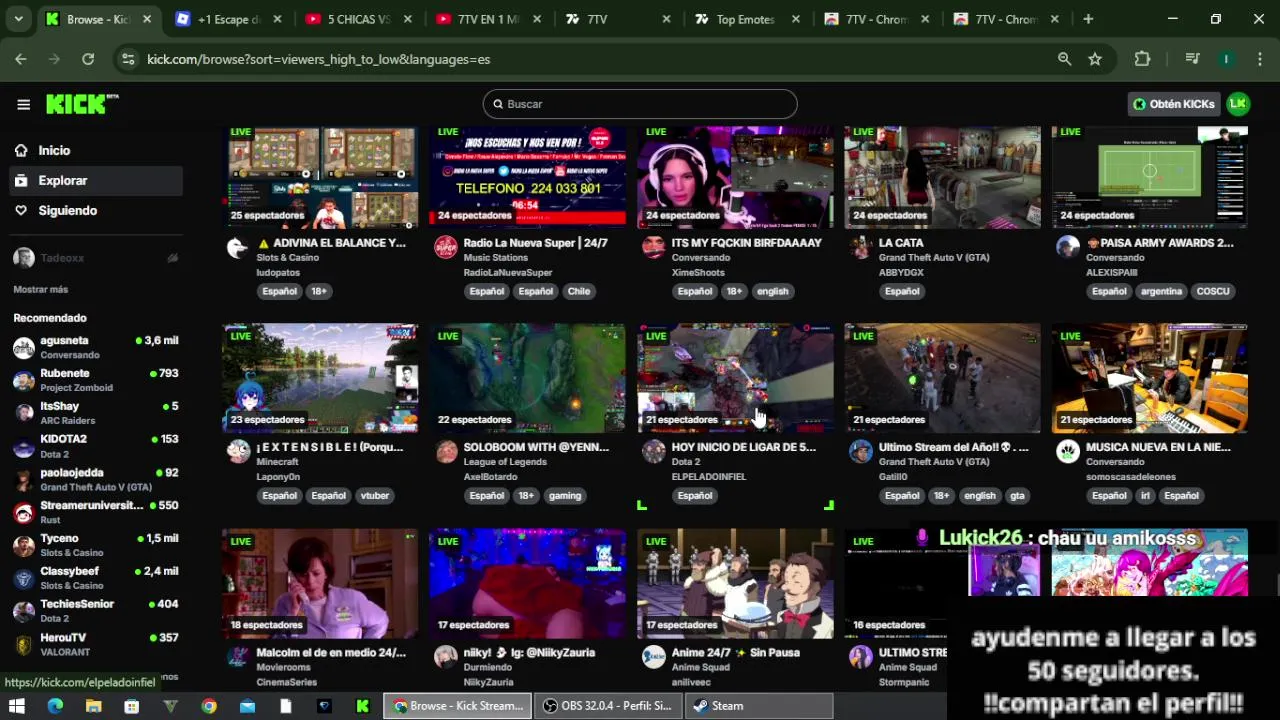
Task: Select the gta tag under Ultimo Stream del Año
Action: click(1017, 495)
